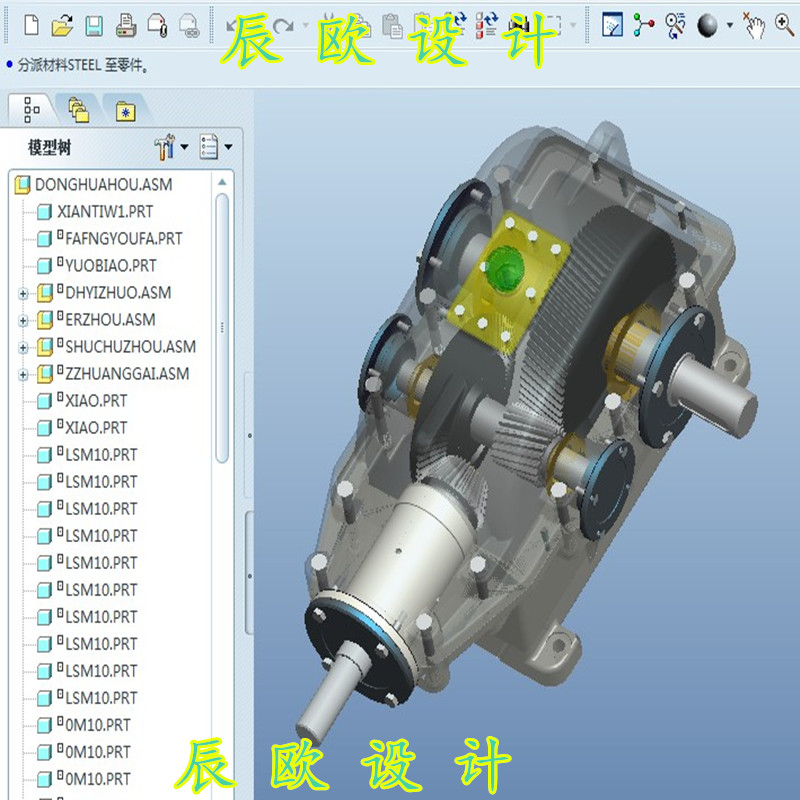Expand the ZZHUANGGAI.ASM subassembly
Viewport: 800px width, 800px height.
[x=23, y=374]
